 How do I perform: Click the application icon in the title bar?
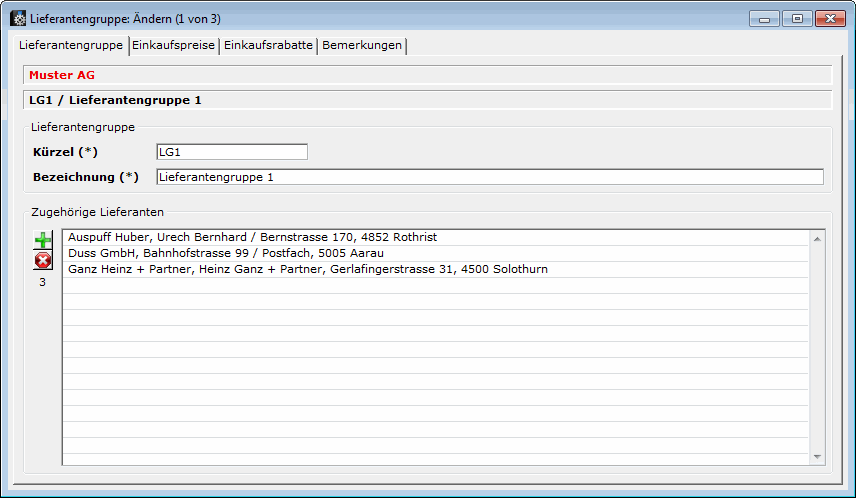[17, 18]
